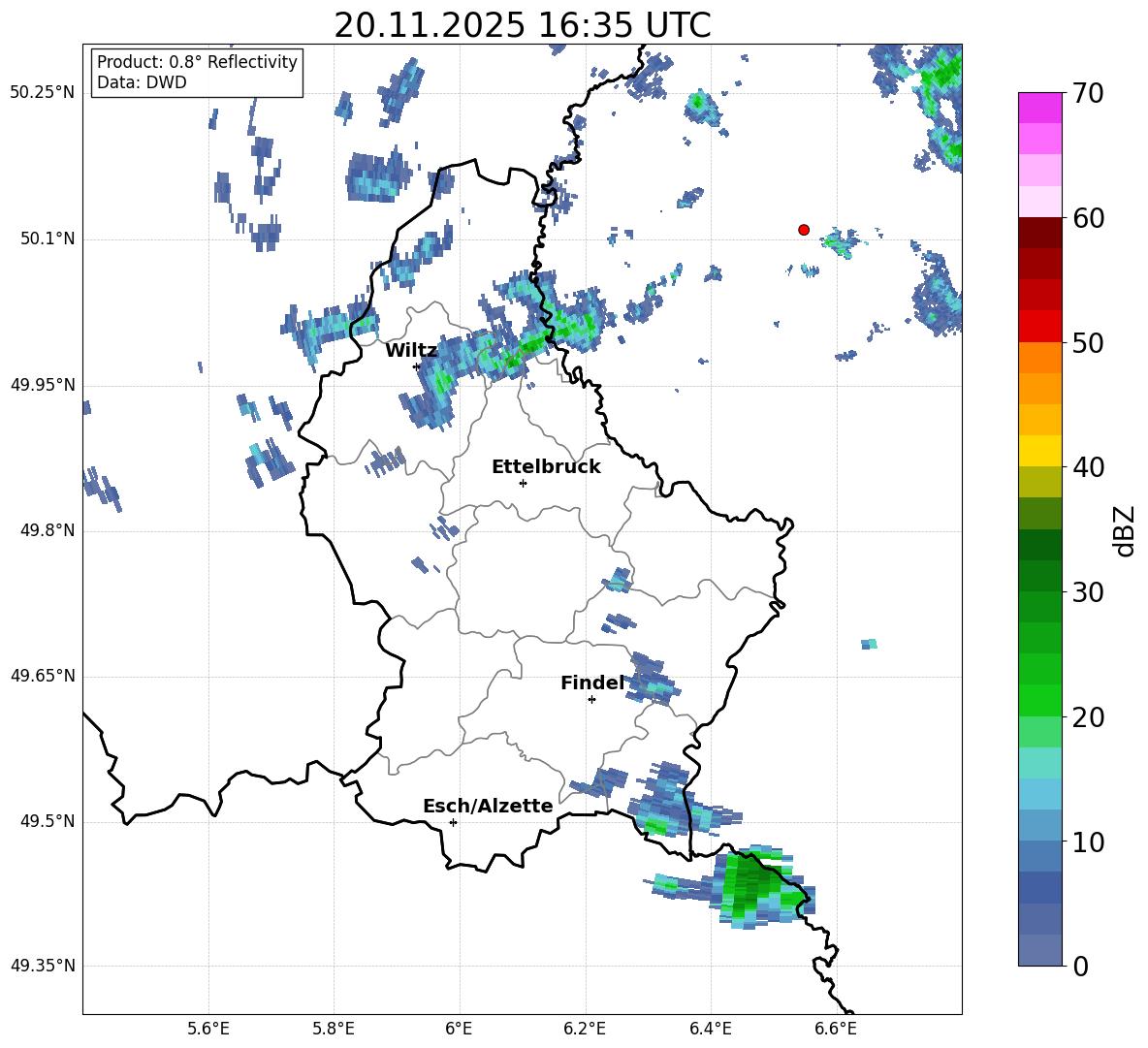Screen dimensions: 1148x1048
Task: Click the 5.6°E longitude label
Action: coord(208,1029)
